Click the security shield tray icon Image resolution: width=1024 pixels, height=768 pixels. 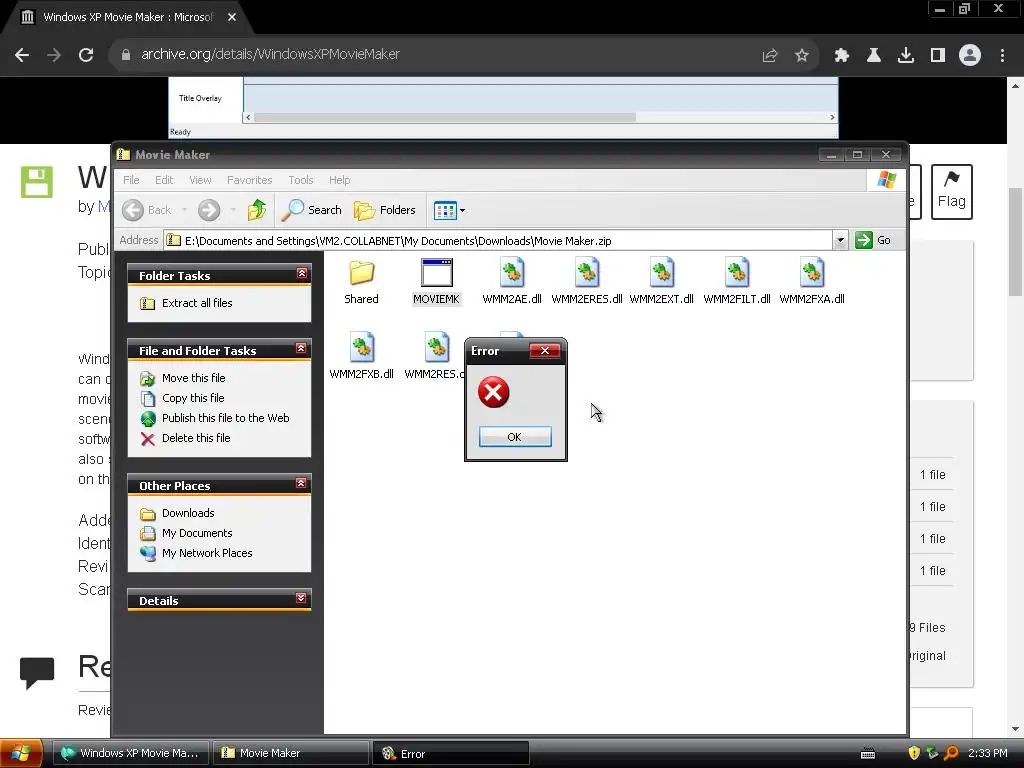click(914, 753)
